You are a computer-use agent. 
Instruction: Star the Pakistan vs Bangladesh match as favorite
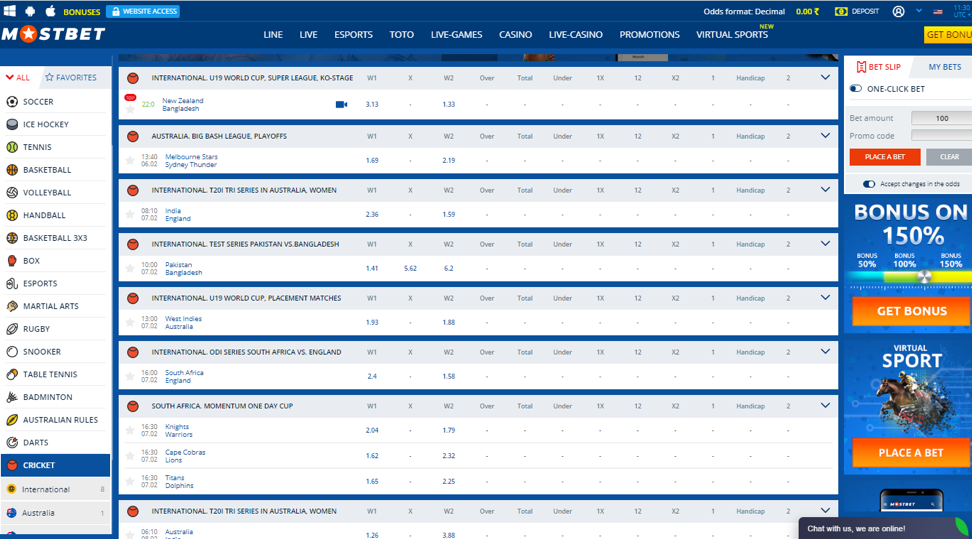(x=130, y=269)
